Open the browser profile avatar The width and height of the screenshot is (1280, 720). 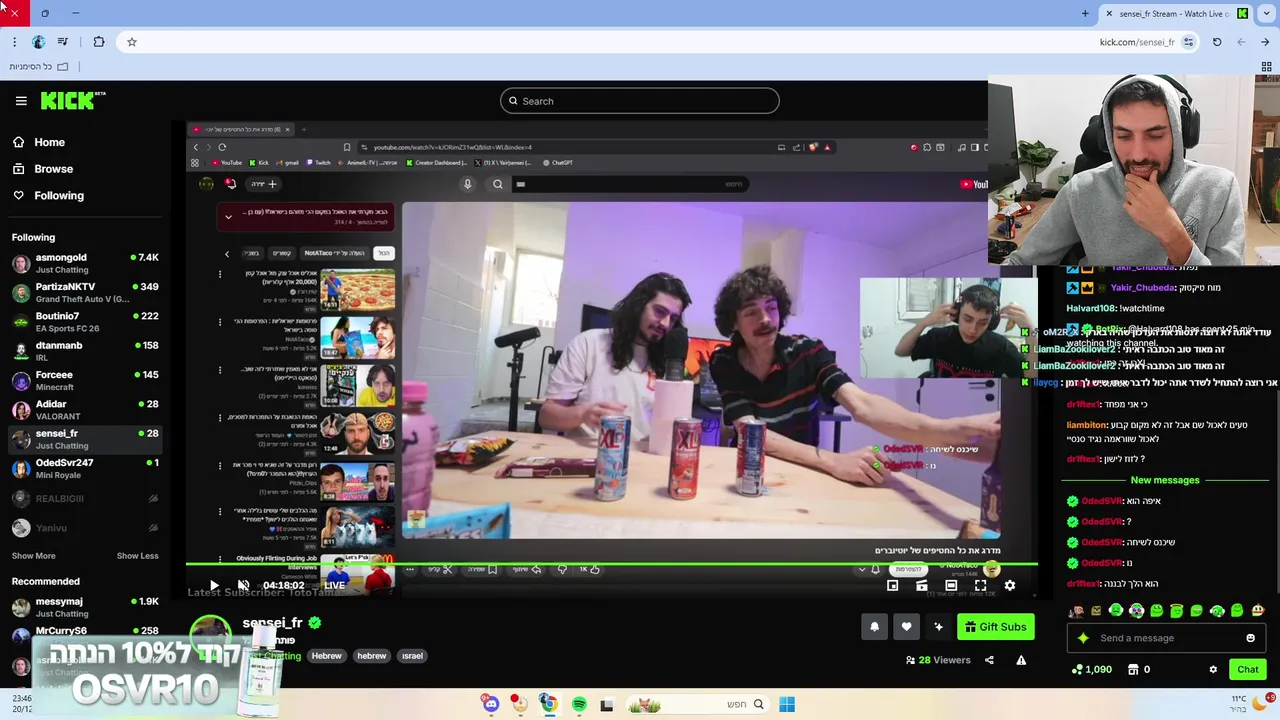point(38,42)
